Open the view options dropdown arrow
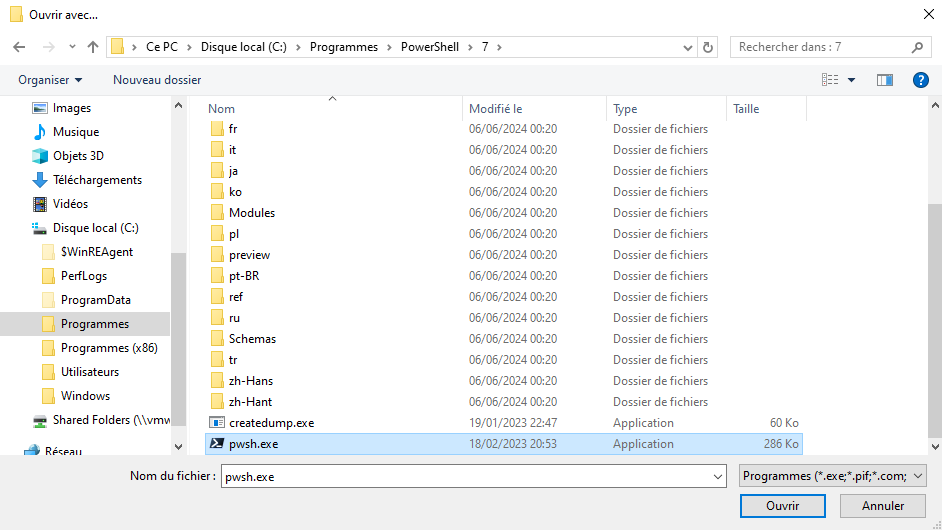This screenshot has height=530, width=942. click(851, 80)
